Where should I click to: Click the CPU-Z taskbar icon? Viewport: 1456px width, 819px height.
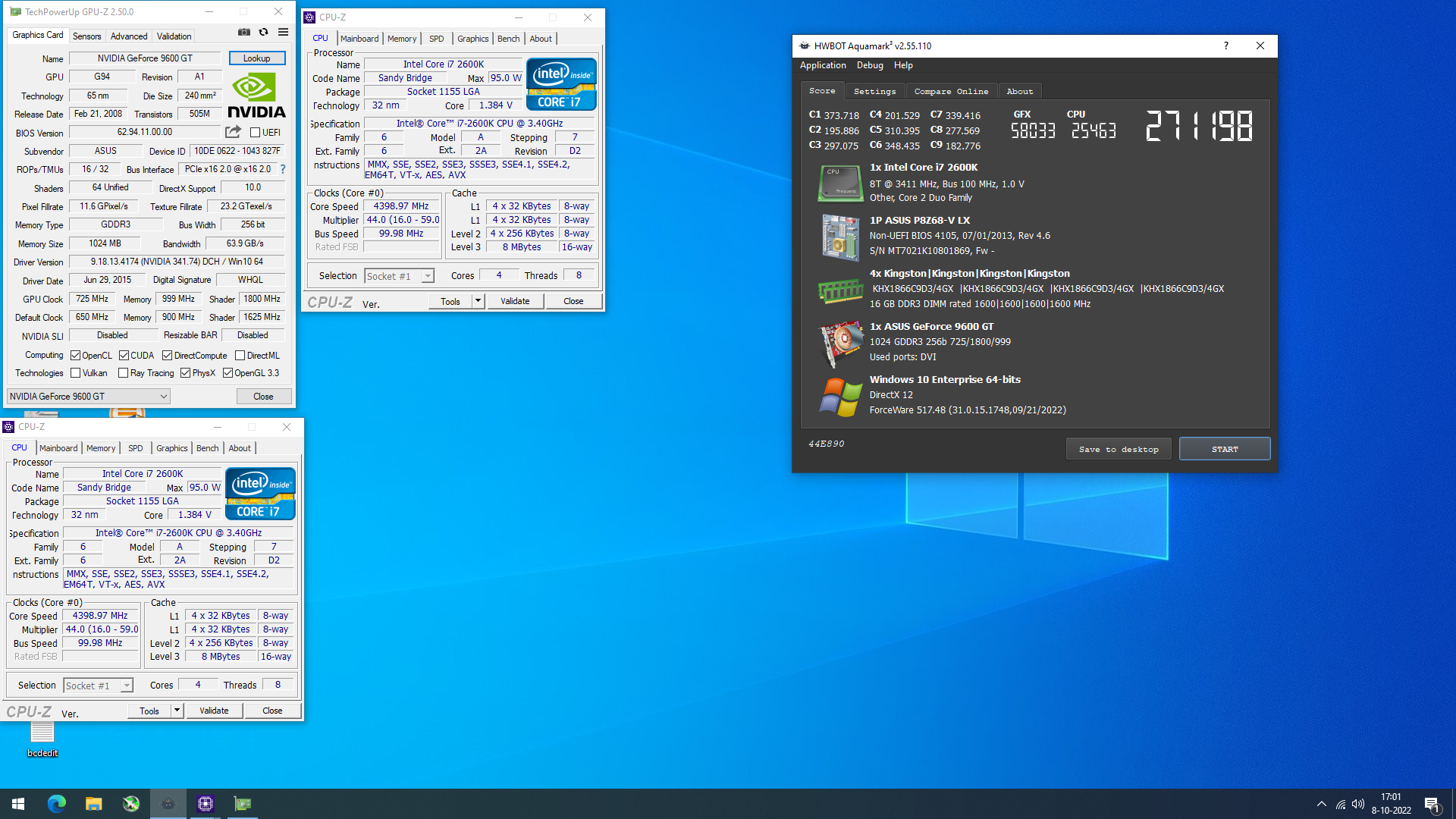(x=205, y=804)
